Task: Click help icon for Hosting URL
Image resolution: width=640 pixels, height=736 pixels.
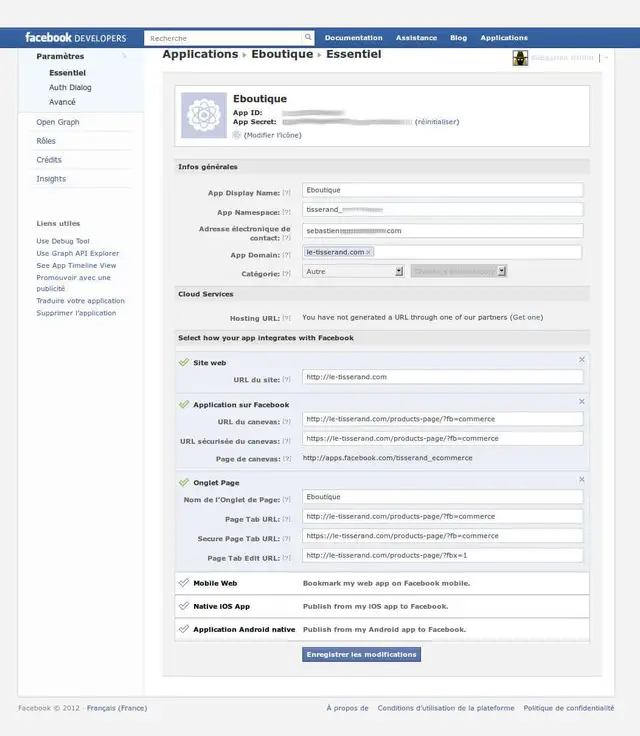Action: [x=286, y=318]
